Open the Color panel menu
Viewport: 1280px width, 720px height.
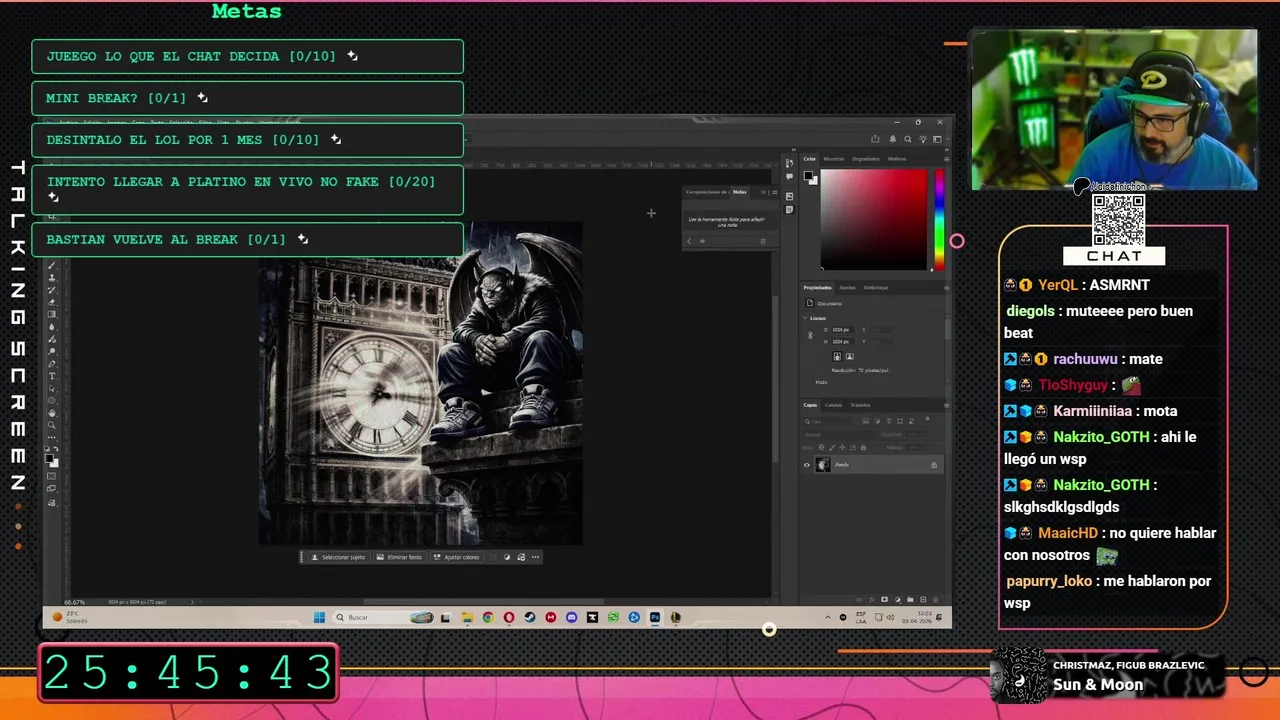pyautogui.click(x=946, y=159)
